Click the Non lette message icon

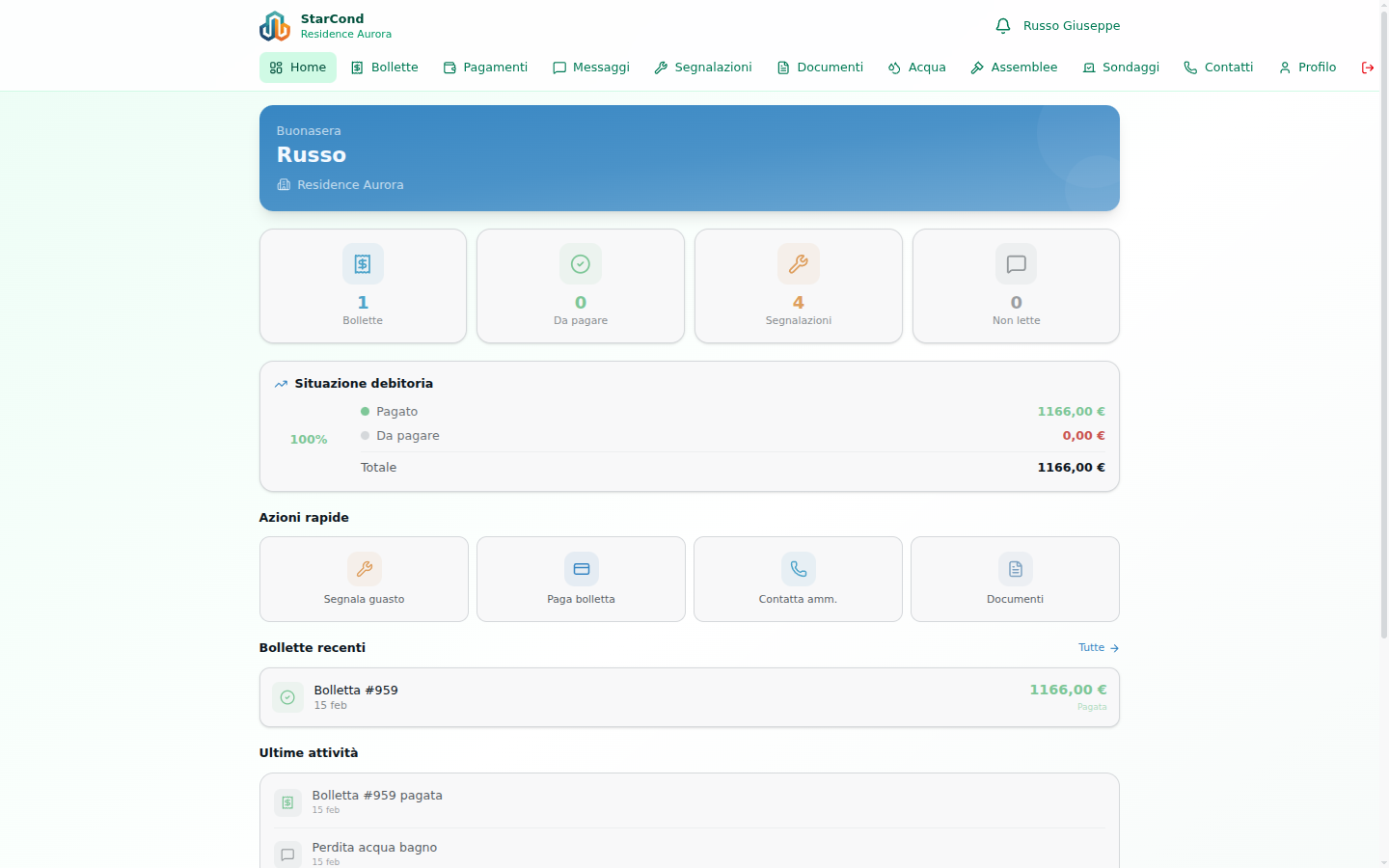pyautogui.click(x=1016, y=264)
